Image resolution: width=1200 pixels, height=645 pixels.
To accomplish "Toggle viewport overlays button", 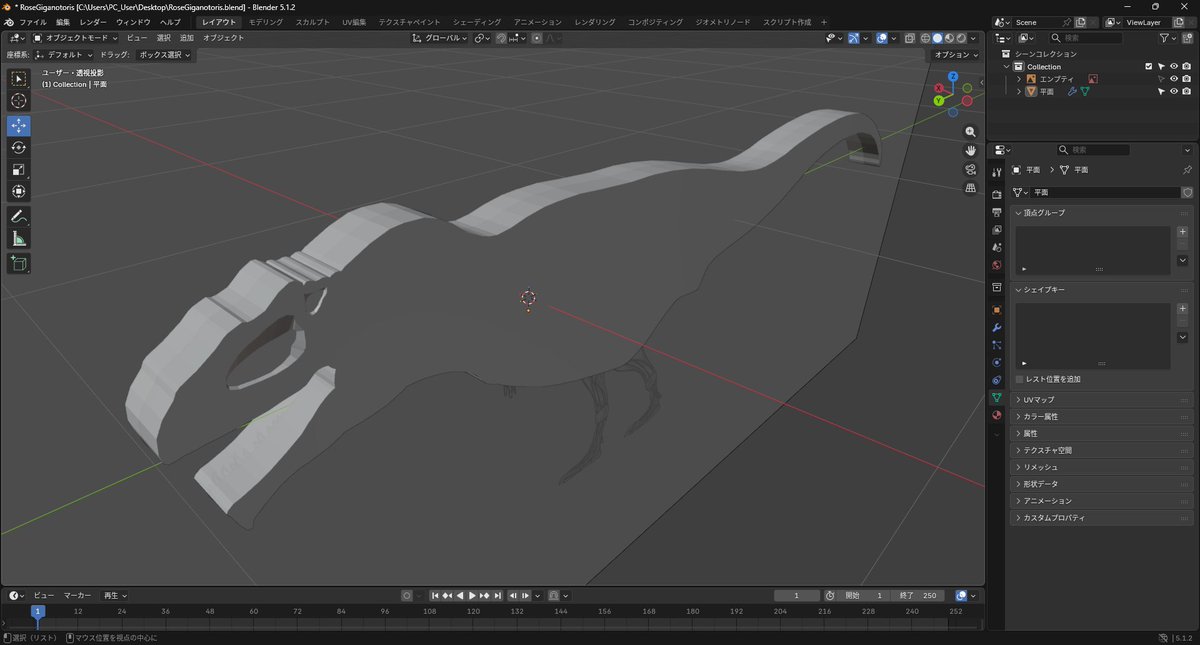I will click(881, 38).
